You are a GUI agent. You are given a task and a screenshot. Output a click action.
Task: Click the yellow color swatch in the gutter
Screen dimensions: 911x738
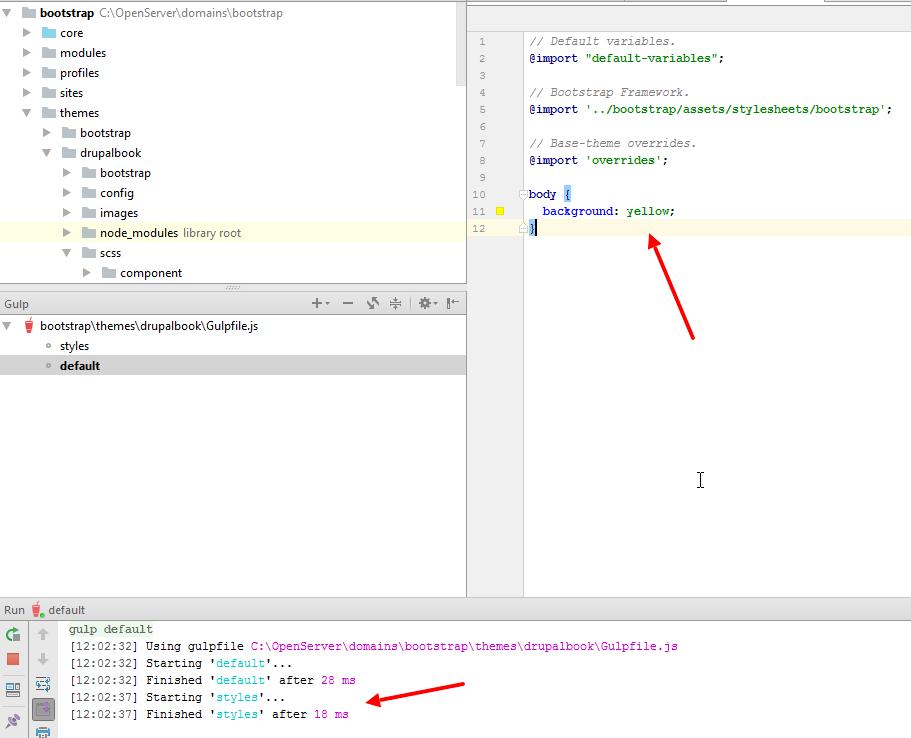[x=500, y=212]
